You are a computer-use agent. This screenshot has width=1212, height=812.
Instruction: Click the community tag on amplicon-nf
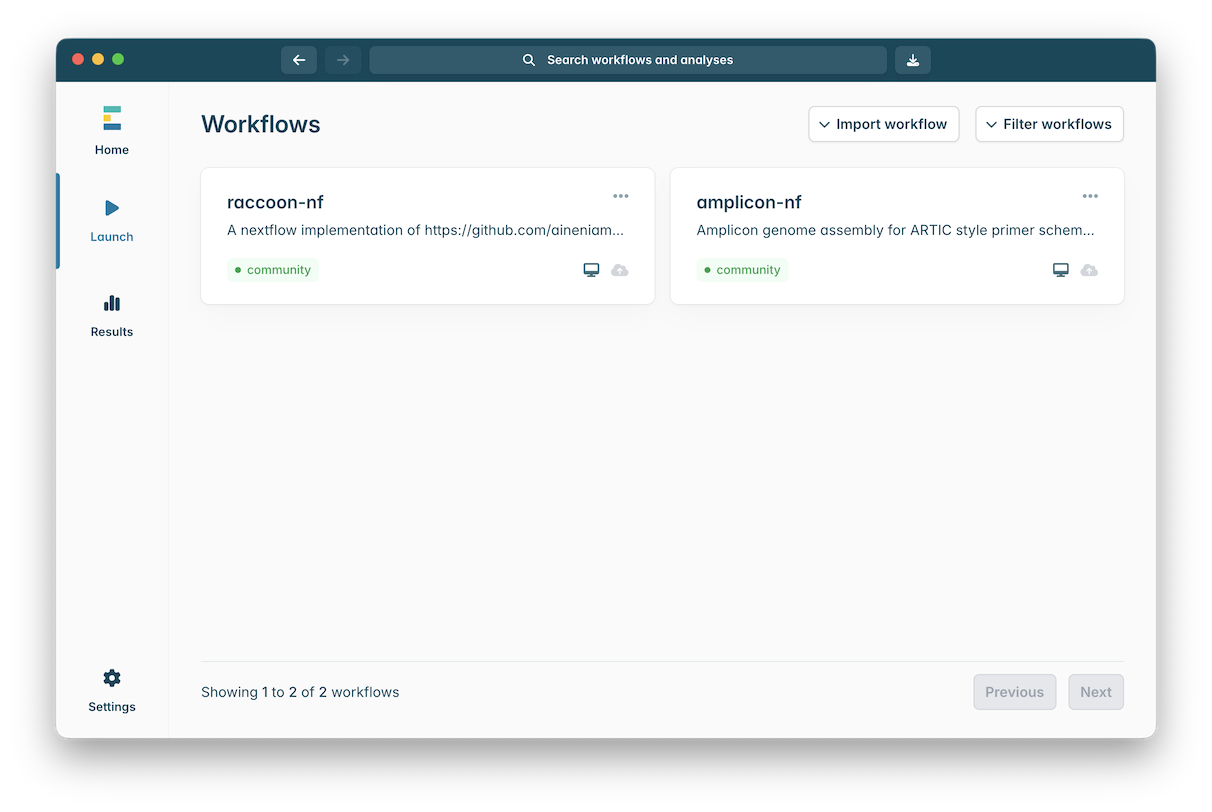click(741, 270)
